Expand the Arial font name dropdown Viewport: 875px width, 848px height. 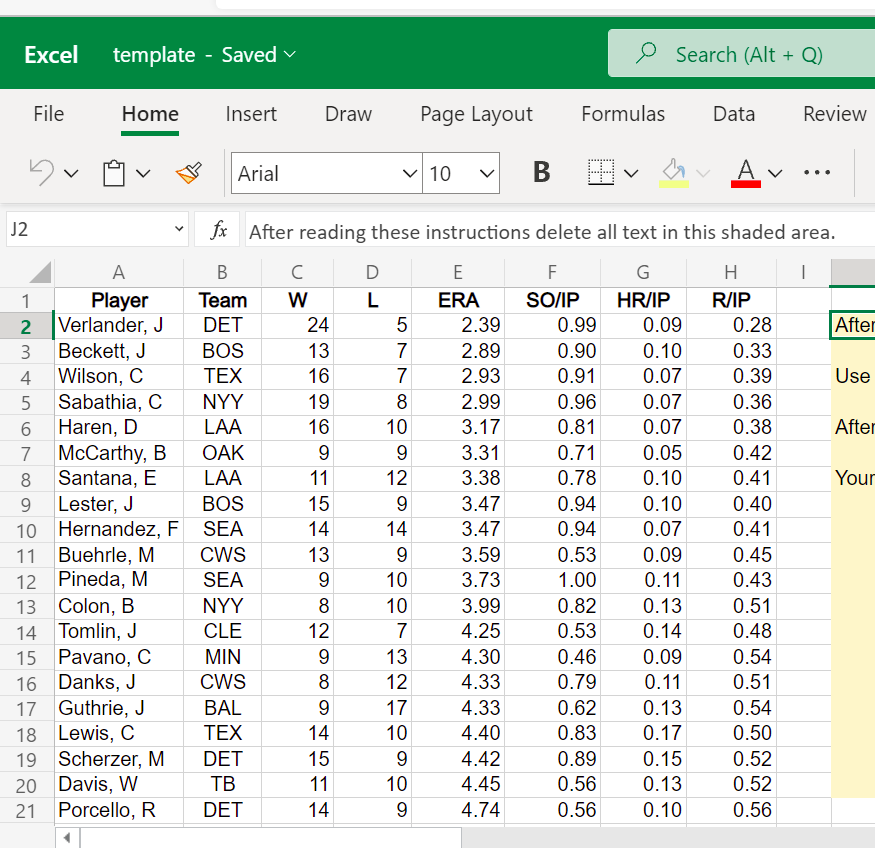(x=409, y=174)
